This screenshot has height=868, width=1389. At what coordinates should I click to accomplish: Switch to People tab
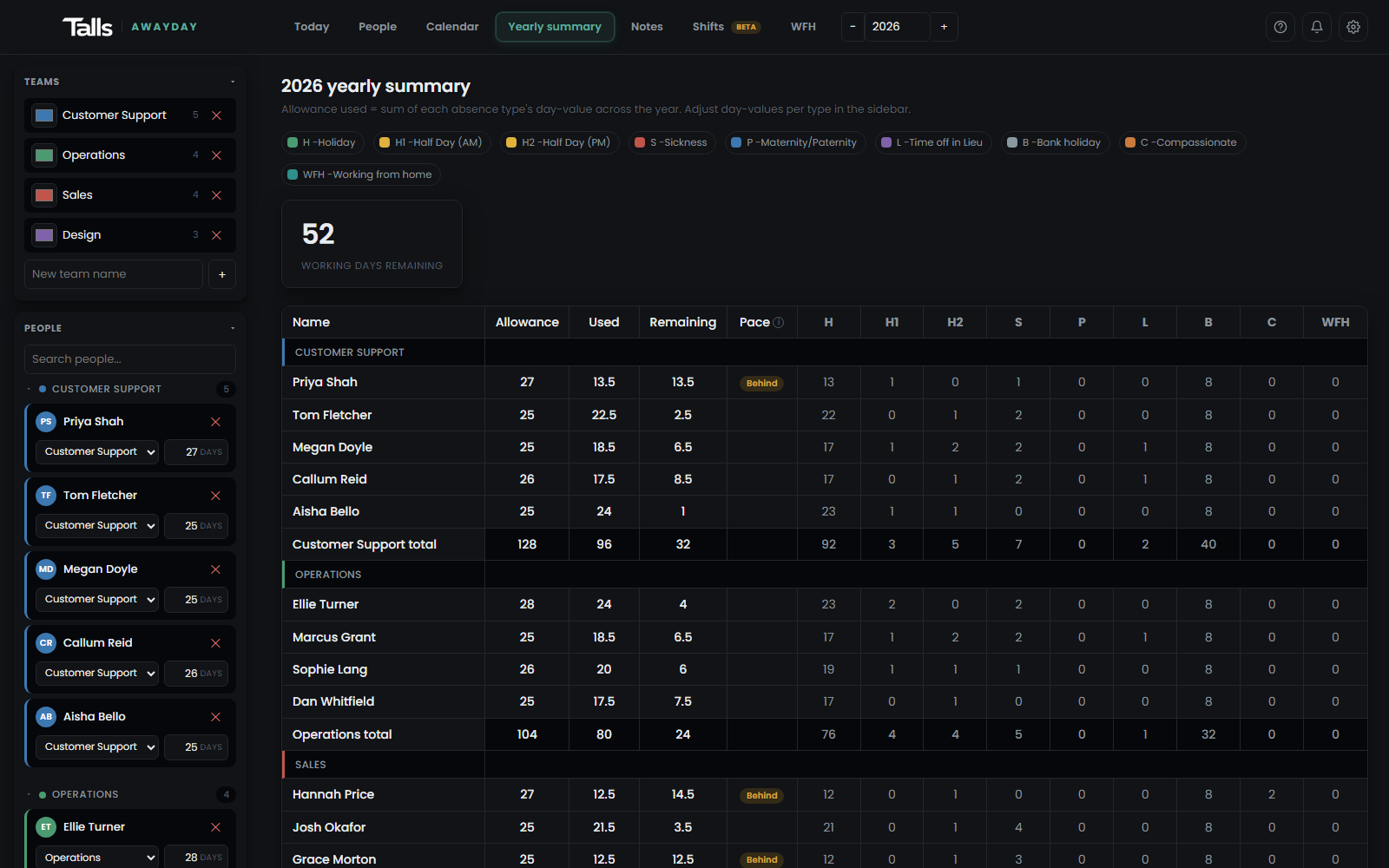tap(378, 27)
